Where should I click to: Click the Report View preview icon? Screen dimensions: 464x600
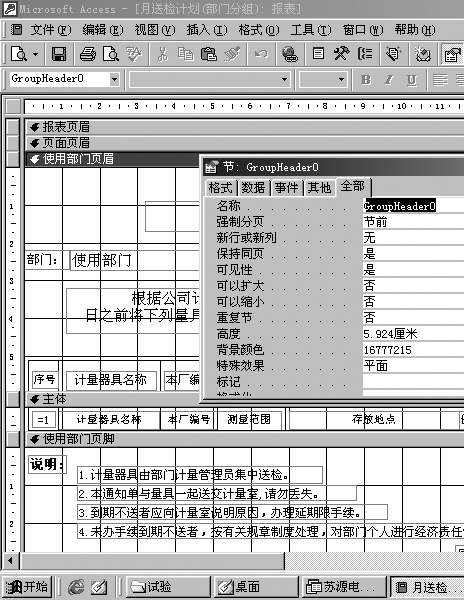tap(18, 54)
